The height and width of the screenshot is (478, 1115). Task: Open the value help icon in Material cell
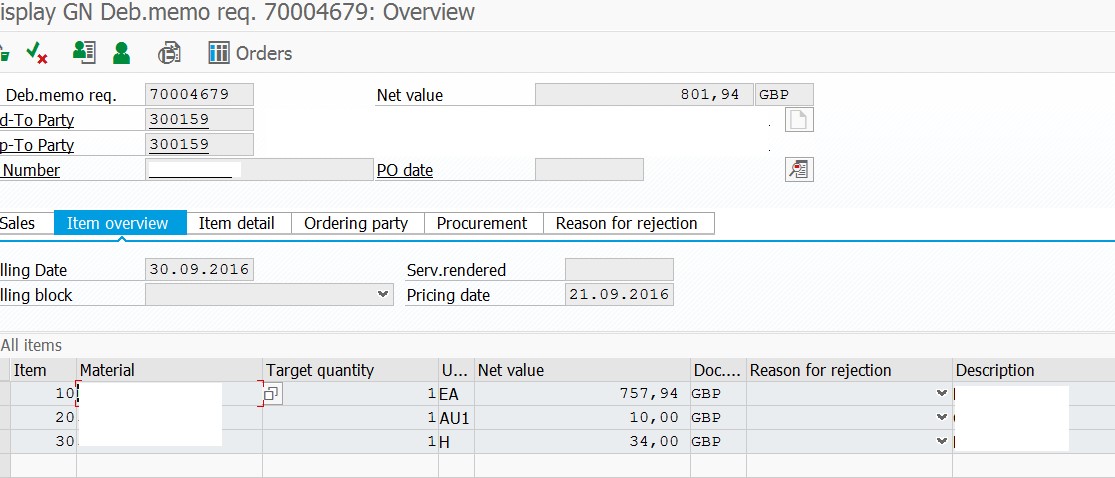(x=272, y=395)
